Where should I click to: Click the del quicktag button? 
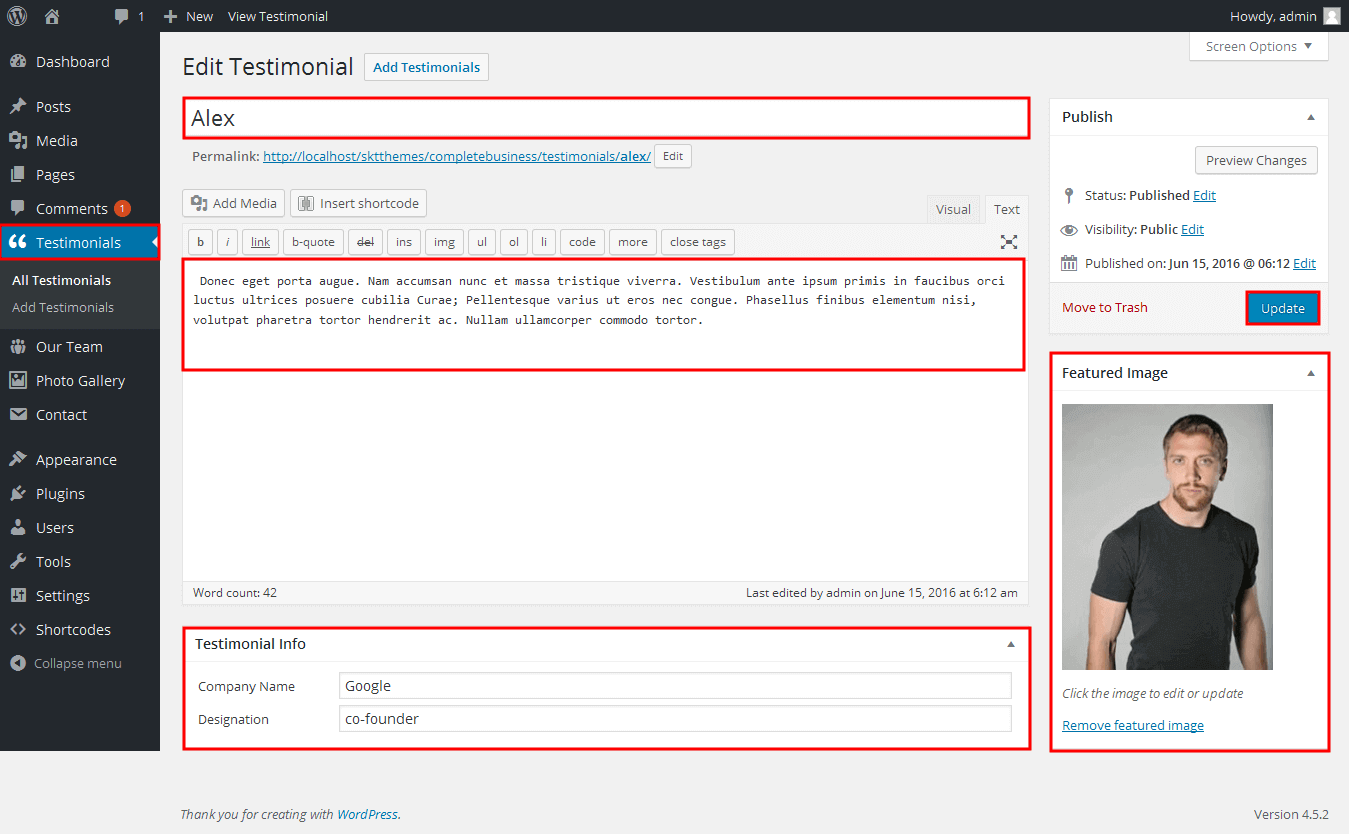(366, 242)
